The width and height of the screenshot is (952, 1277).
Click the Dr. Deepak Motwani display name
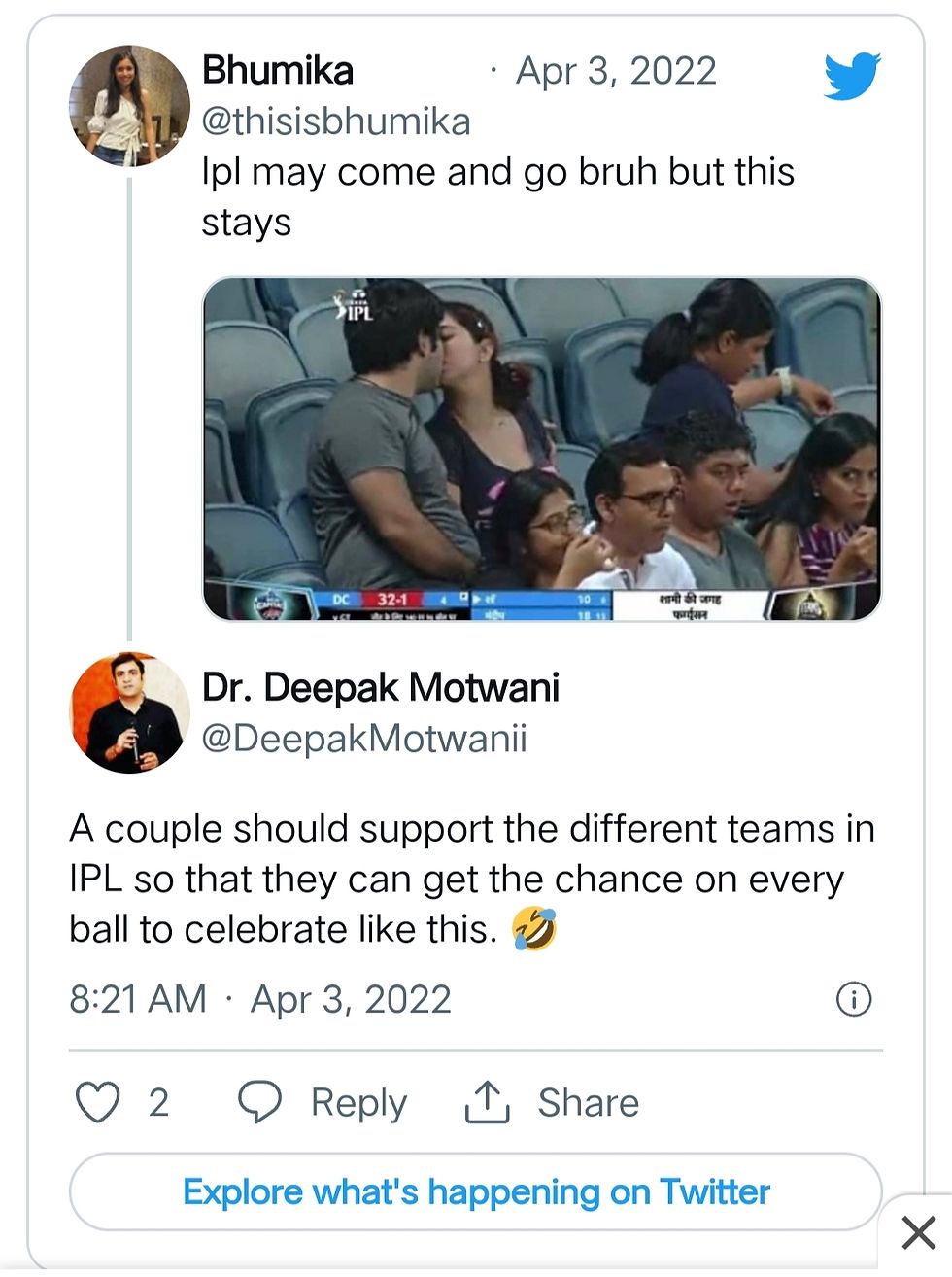tap(381, 687)
